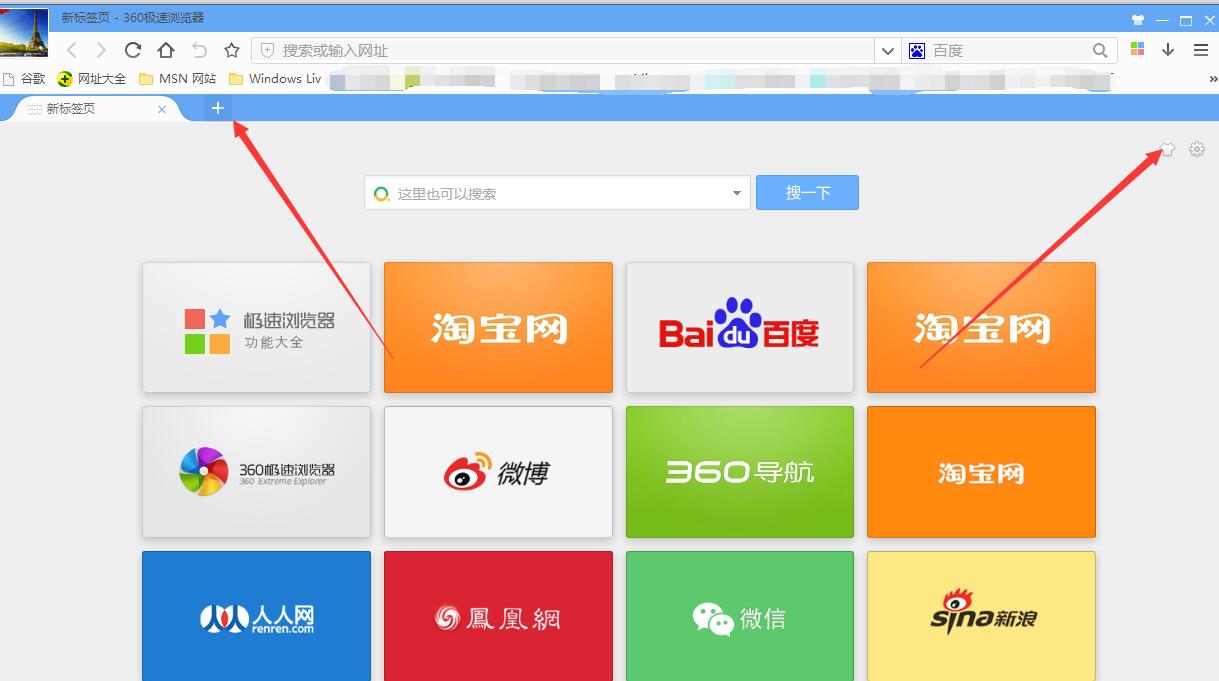
Task: Click the Baidu toolbar search field
Action: 1010,50
